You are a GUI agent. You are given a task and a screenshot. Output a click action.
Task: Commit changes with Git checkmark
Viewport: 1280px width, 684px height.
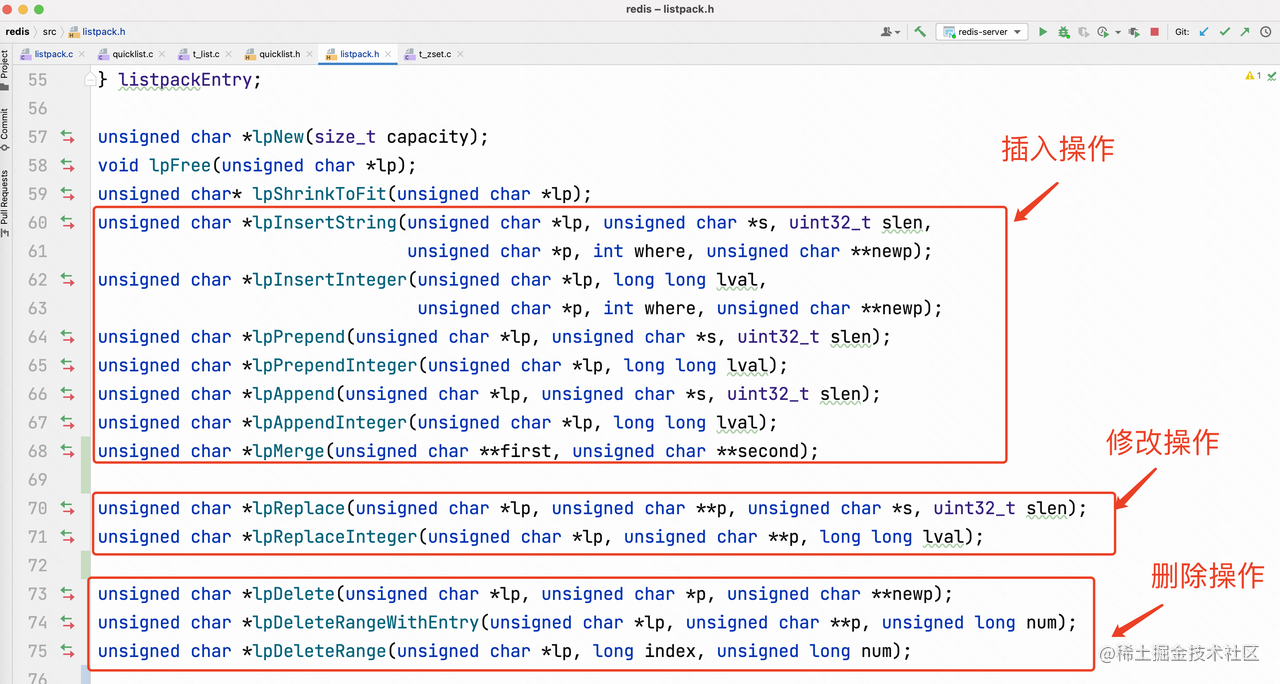coord(1225,32)
